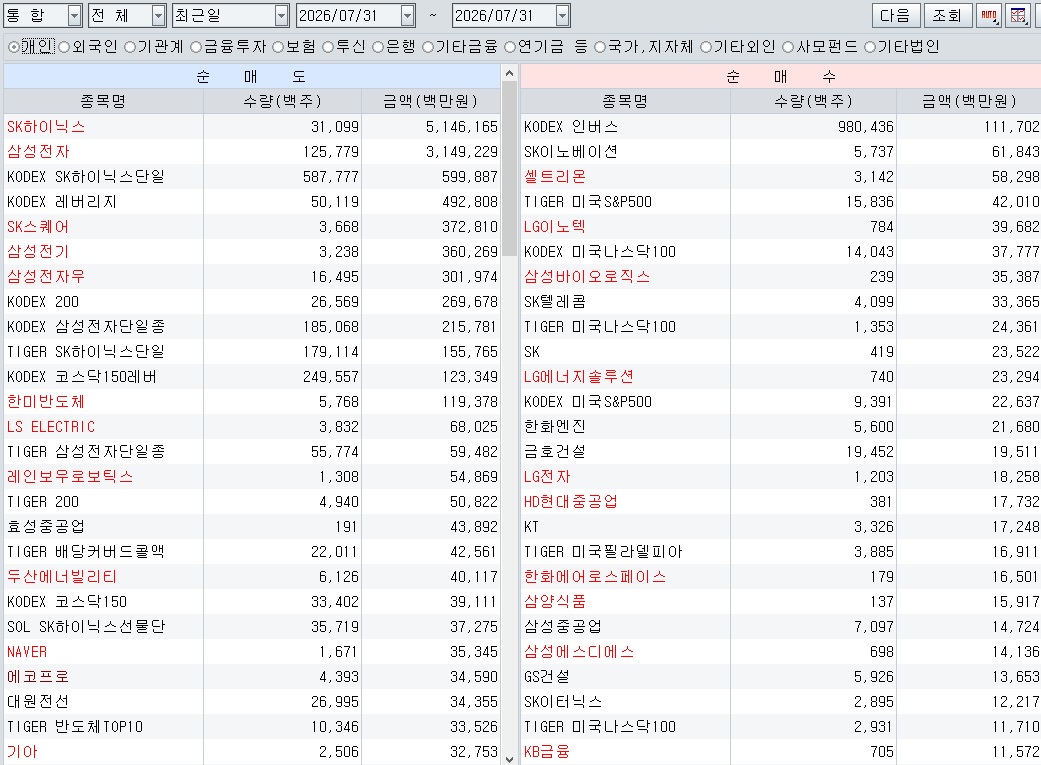Screen dimensions: 1041x765
Task: Click 종목명 column header in 순매도 table
Action: click(103, 101)
